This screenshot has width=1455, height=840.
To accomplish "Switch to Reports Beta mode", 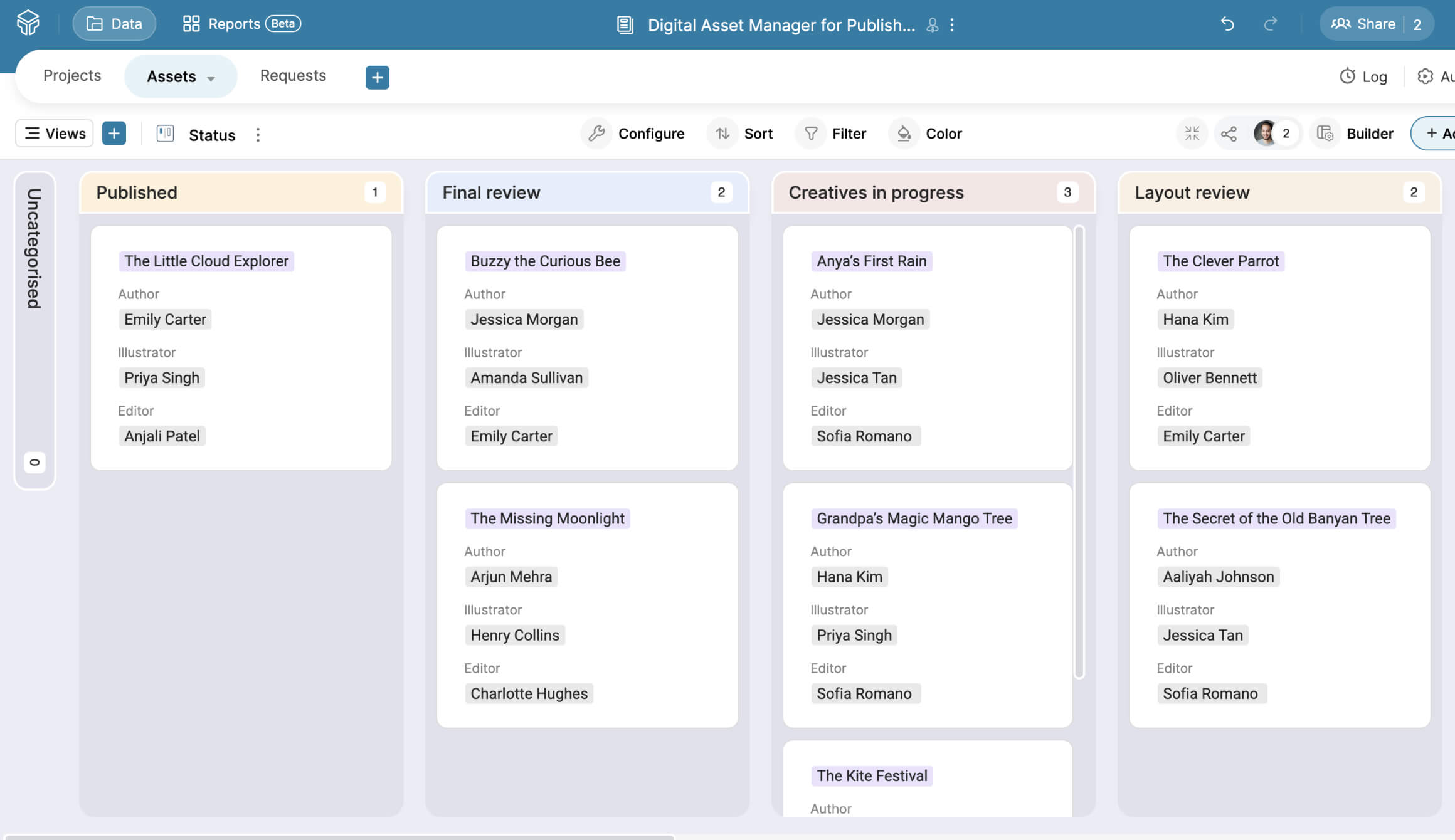I will 241,24.
